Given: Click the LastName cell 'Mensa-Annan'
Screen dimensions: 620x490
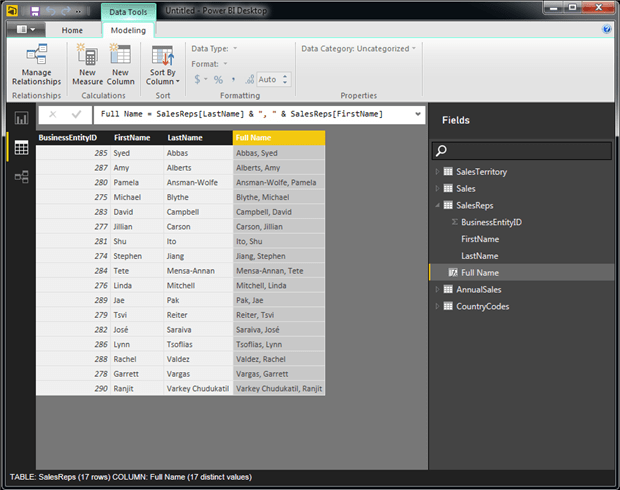Looking at the screenshot, I should pos(198,271).
